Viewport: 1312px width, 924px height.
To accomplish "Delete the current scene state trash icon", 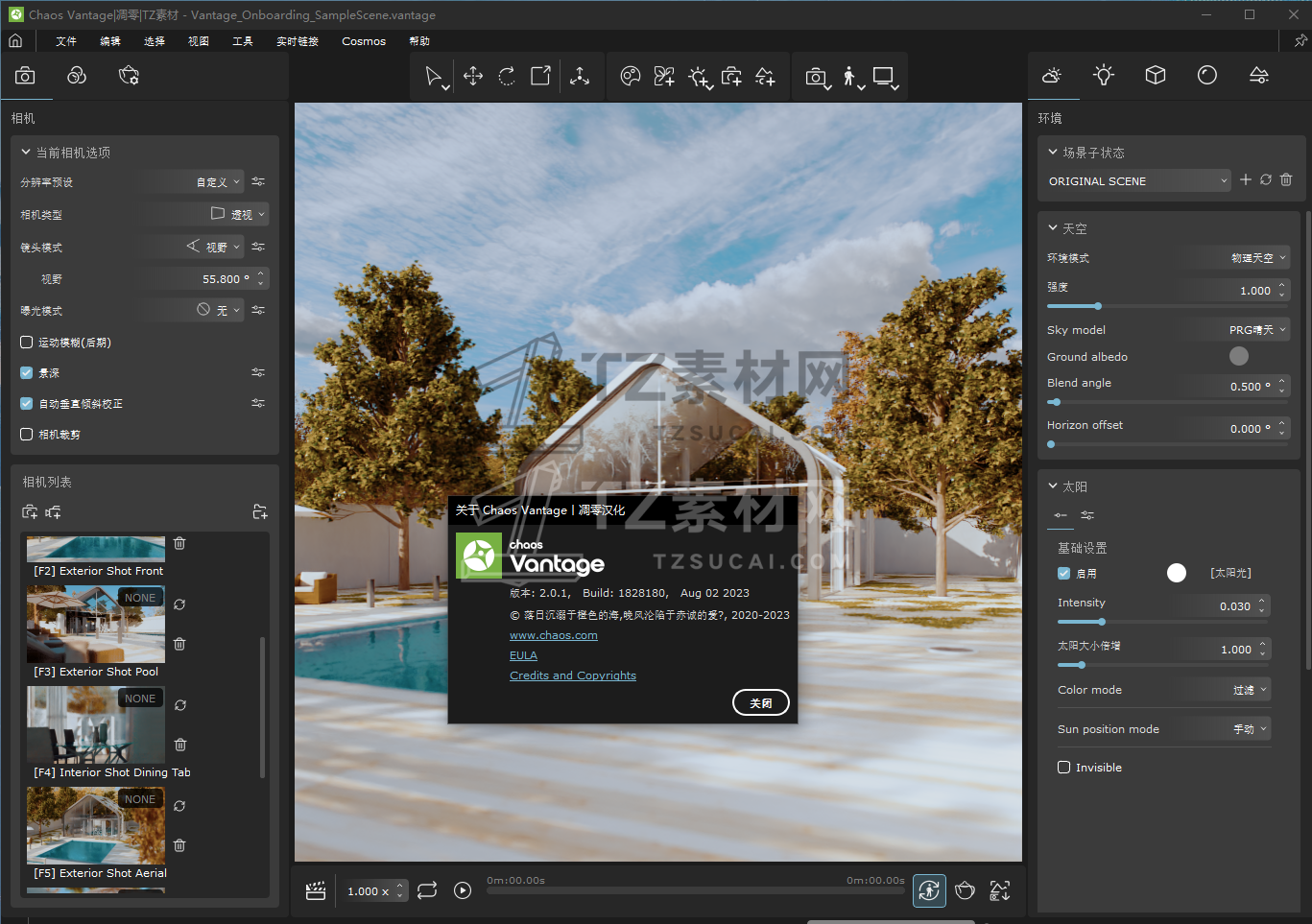I will pyautogui.click(x=1286, y=179).
